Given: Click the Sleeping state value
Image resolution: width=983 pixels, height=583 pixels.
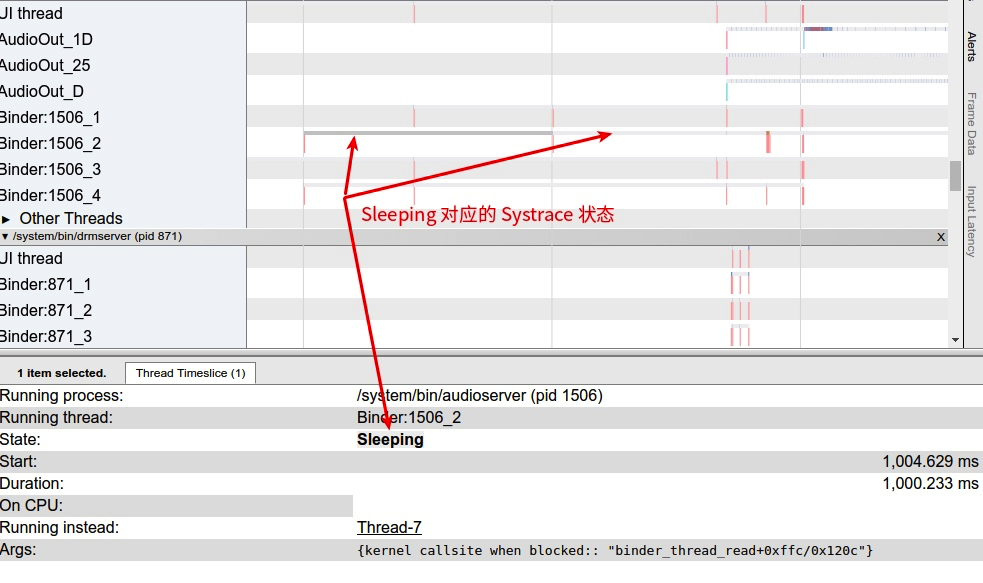Looking at the screenshot, I should click(390, 439).
